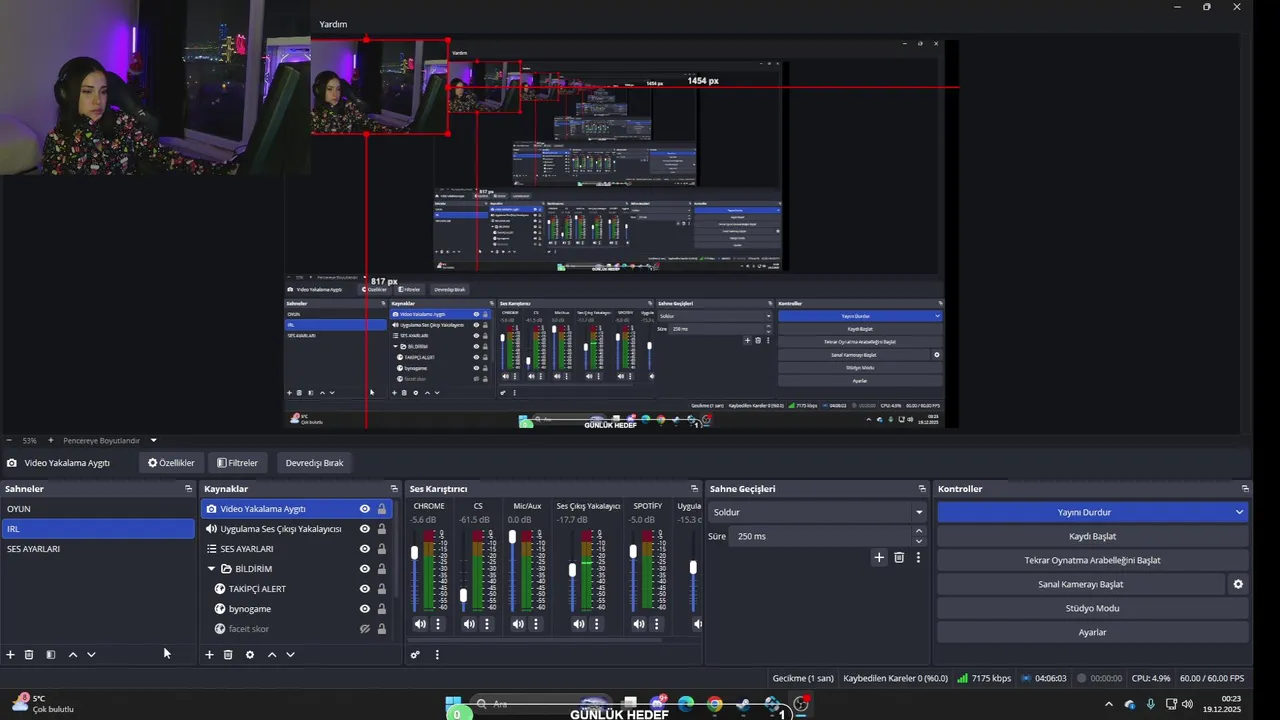This screenshot has width=1280, height=720.
Task: Zoom out the preview with minus icon
Action: pyautogui.click(x=9, y=440)
